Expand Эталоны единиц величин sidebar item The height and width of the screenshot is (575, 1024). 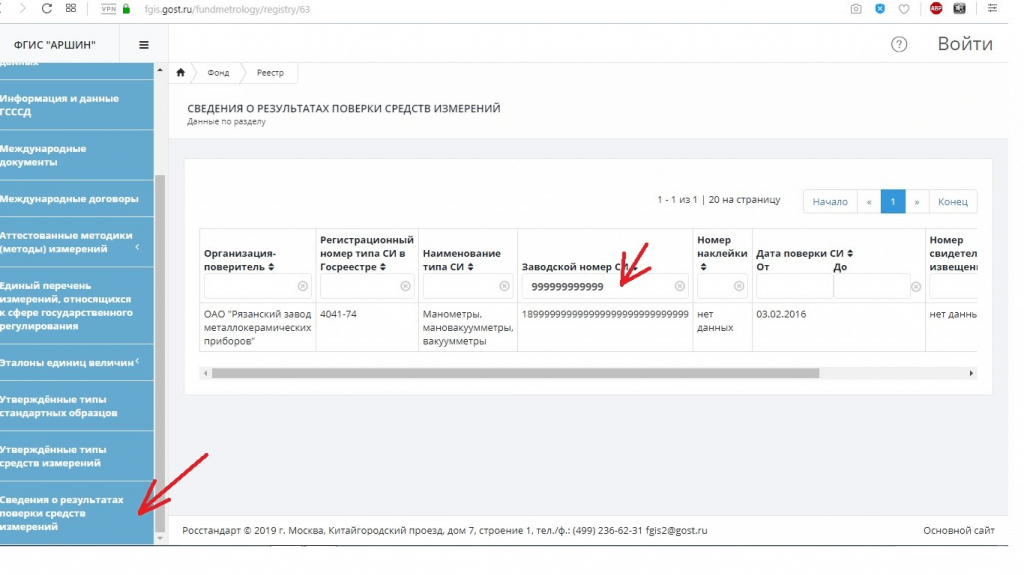pos(137,361)
